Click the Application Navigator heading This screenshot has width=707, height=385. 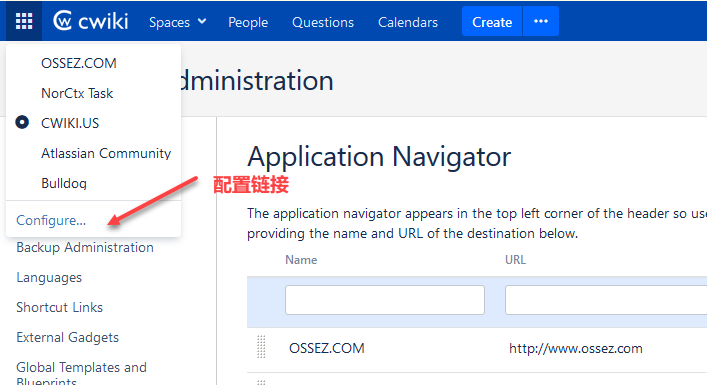(379, 157)
